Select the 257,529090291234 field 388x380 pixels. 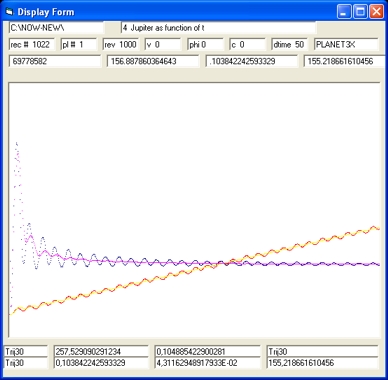(x=101, y=351)
